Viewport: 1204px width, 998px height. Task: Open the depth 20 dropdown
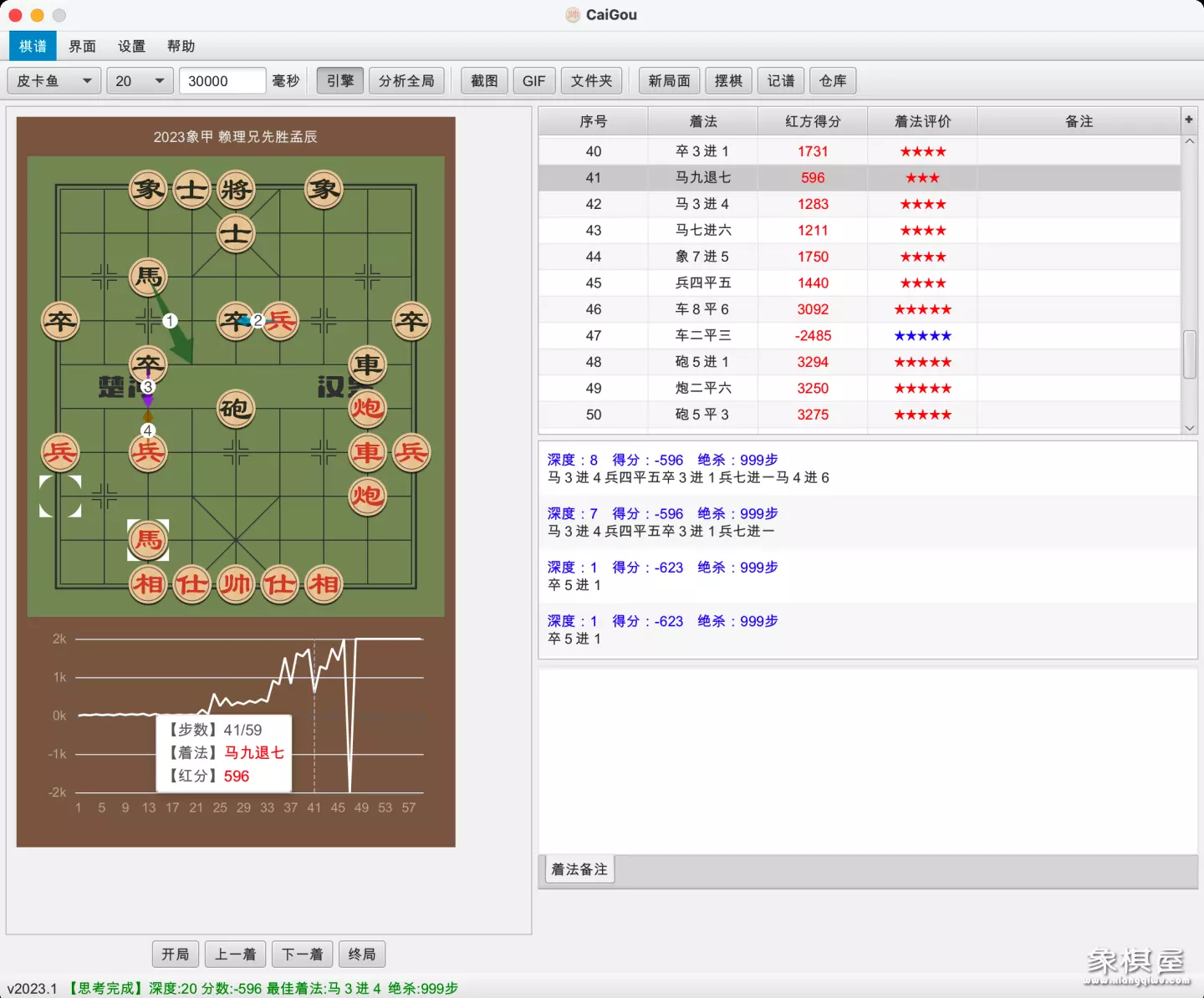click(x=140, y=81)
